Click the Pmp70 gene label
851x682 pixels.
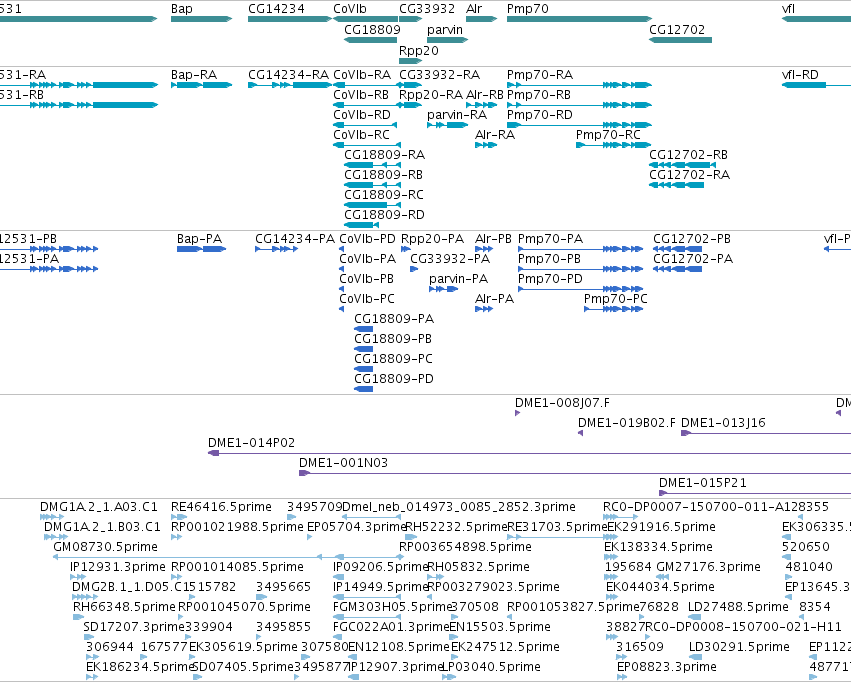tap(528, 9)
